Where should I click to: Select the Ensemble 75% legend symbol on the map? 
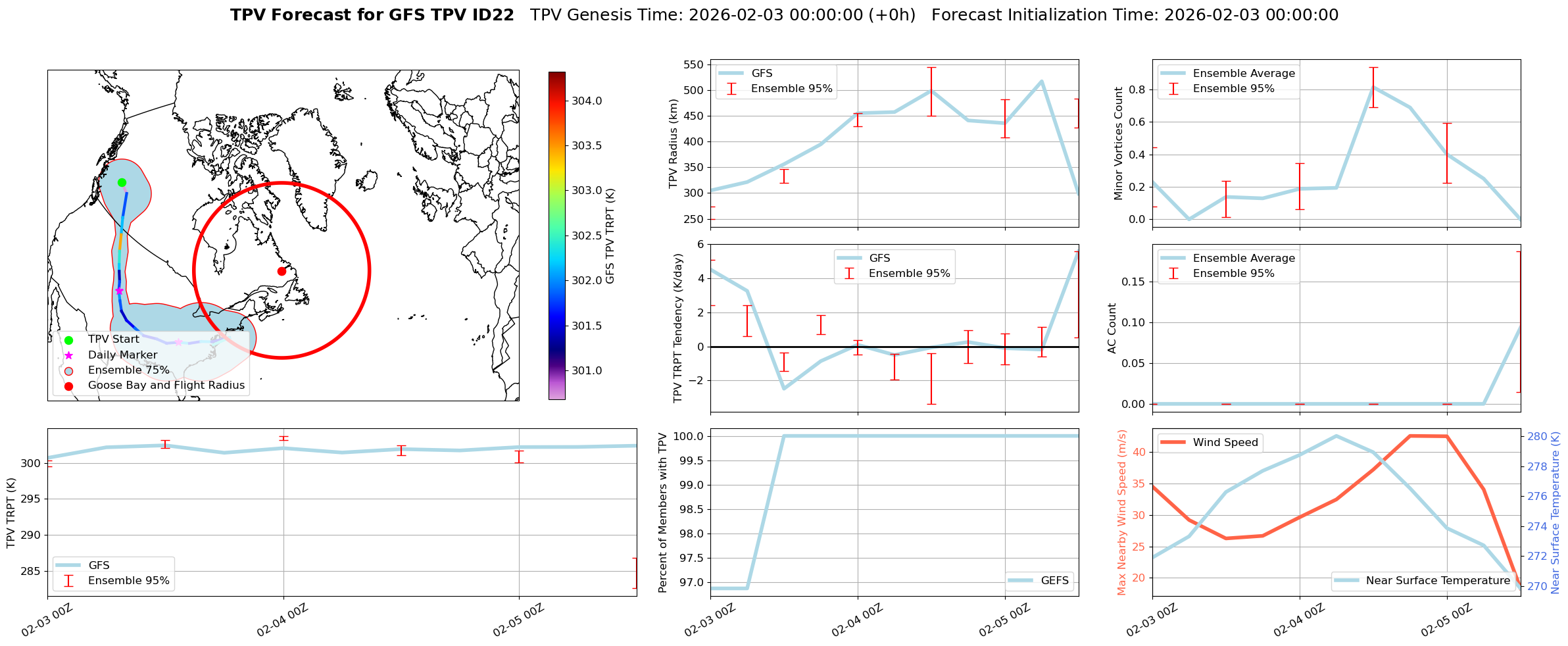pyautogui.click(x=68, y=370)
